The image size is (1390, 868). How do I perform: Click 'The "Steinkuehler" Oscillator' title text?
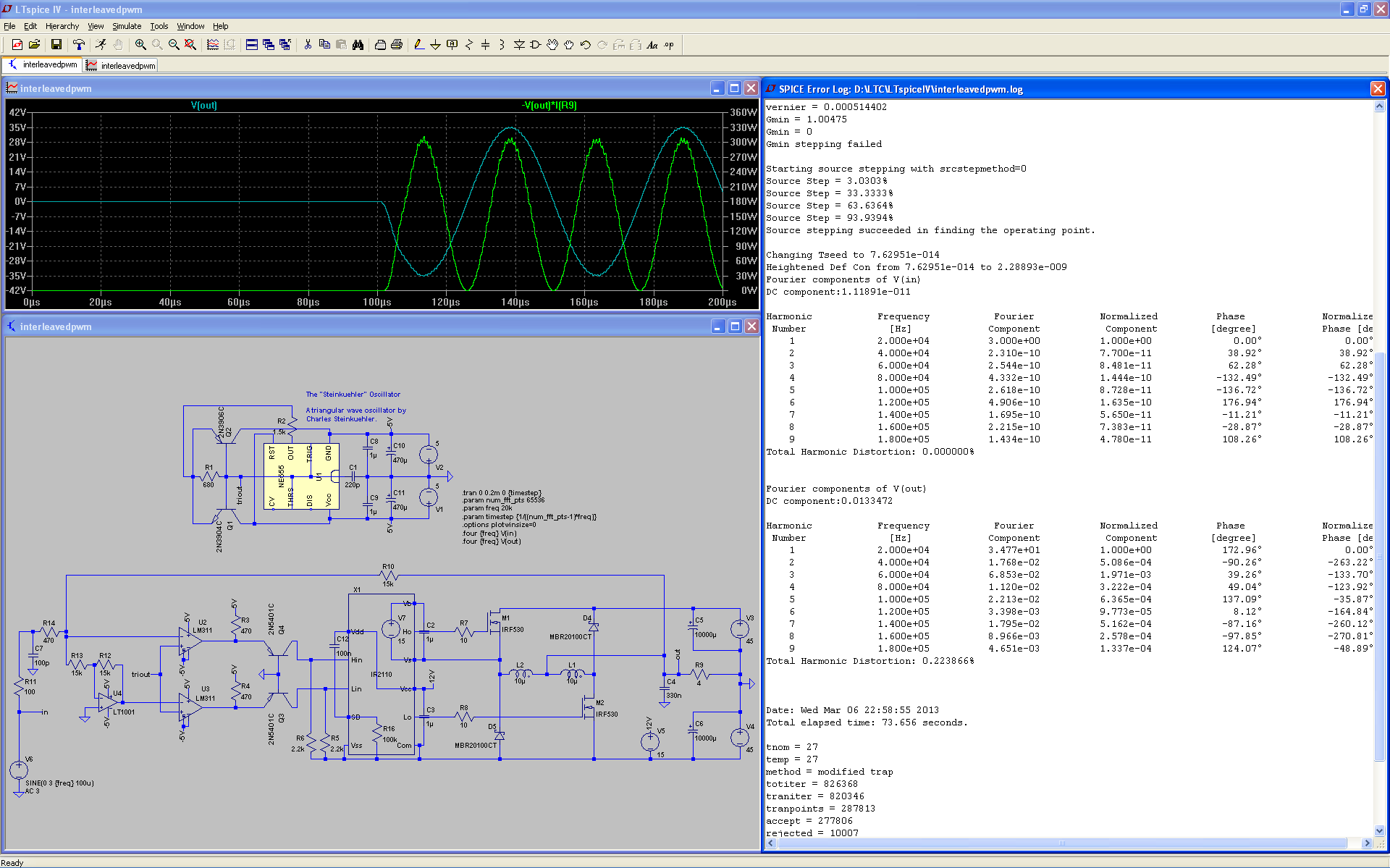[x=353, y=395]
